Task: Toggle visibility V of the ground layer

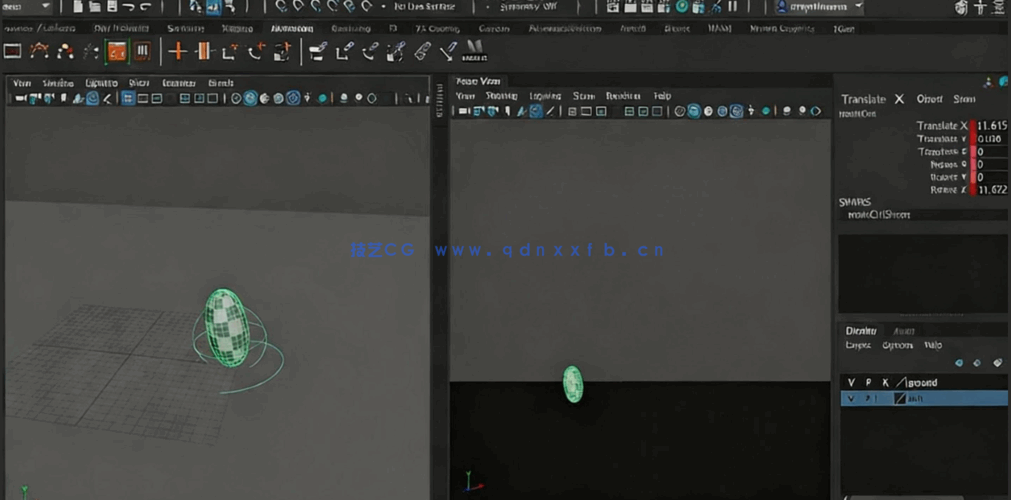Action: tap(852, 382)
